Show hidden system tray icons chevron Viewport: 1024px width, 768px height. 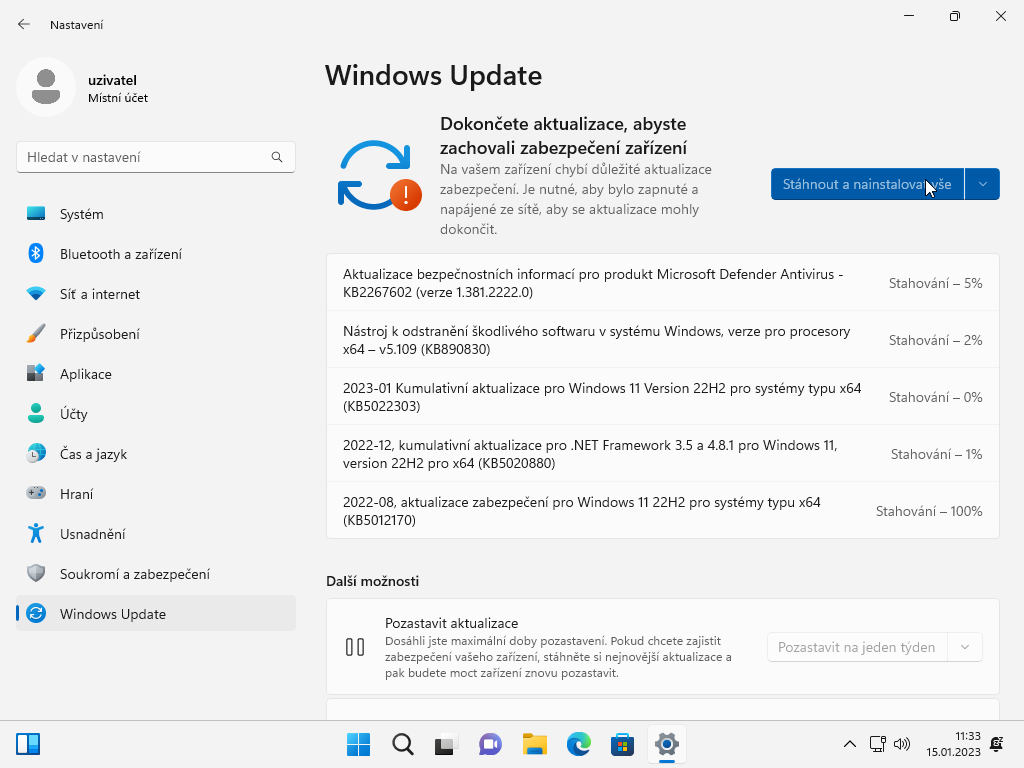850,744
